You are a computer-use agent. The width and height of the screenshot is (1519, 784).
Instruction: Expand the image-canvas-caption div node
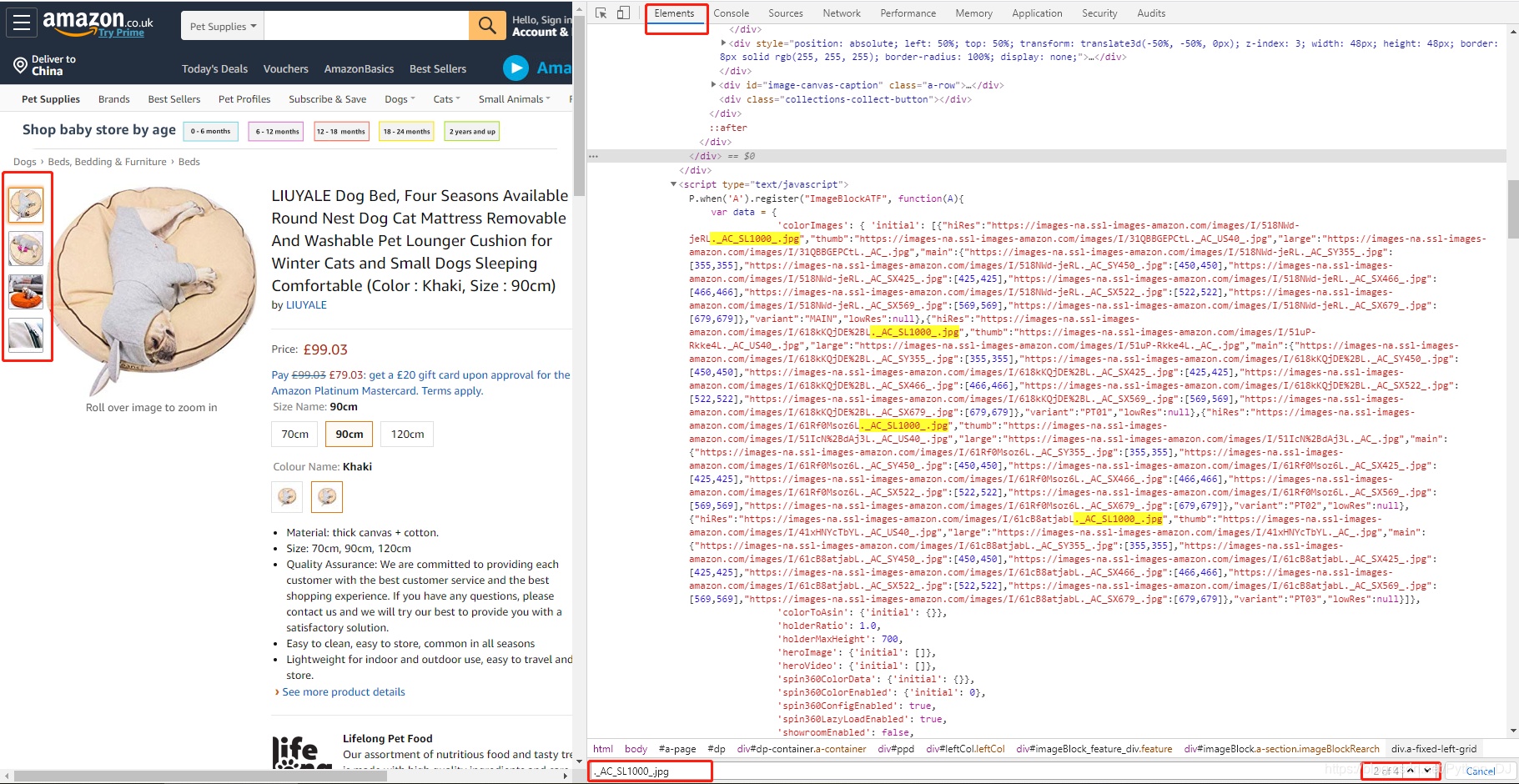713,85
